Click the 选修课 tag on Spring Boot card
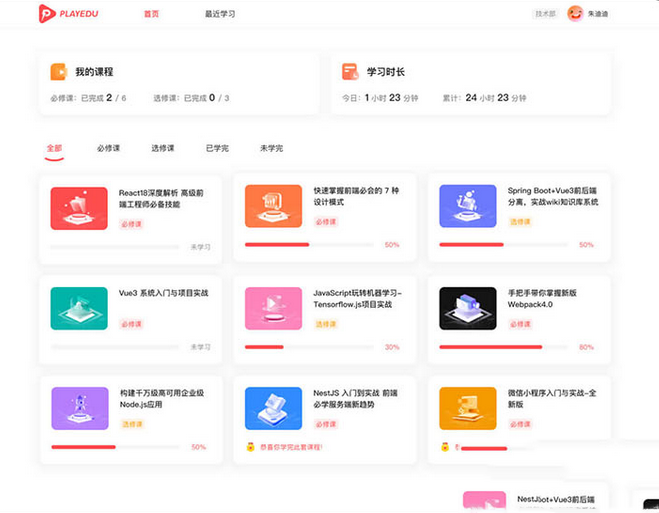 (x=520, y=221)
